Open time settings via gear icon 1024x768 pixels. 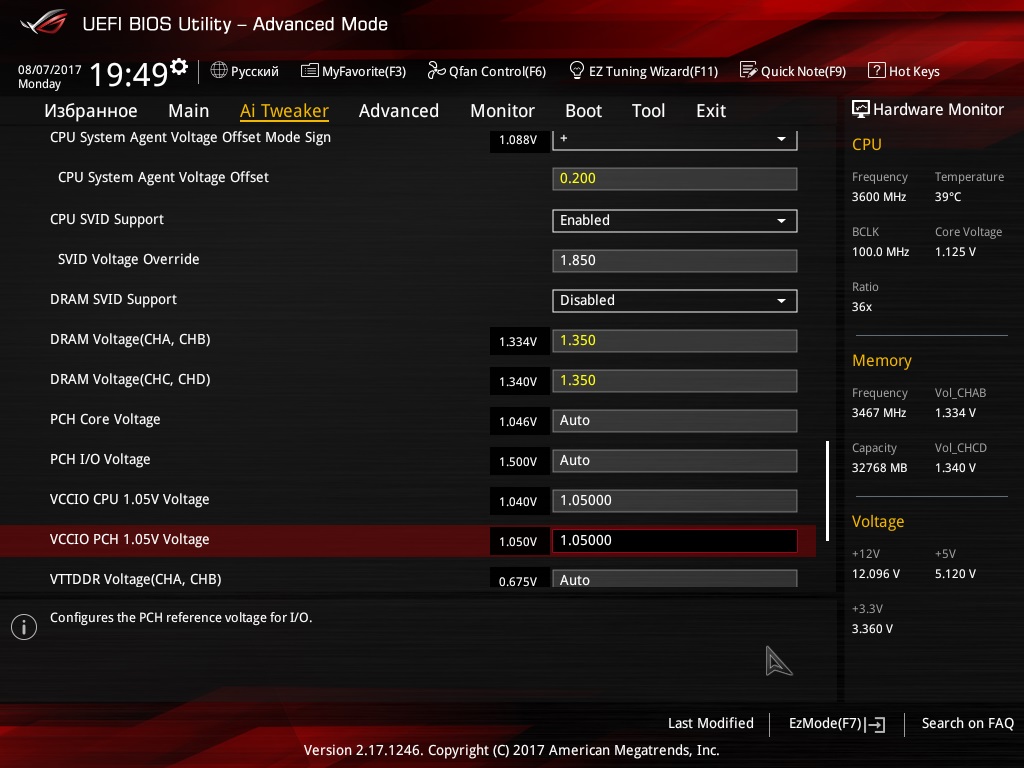pos(179,67)
